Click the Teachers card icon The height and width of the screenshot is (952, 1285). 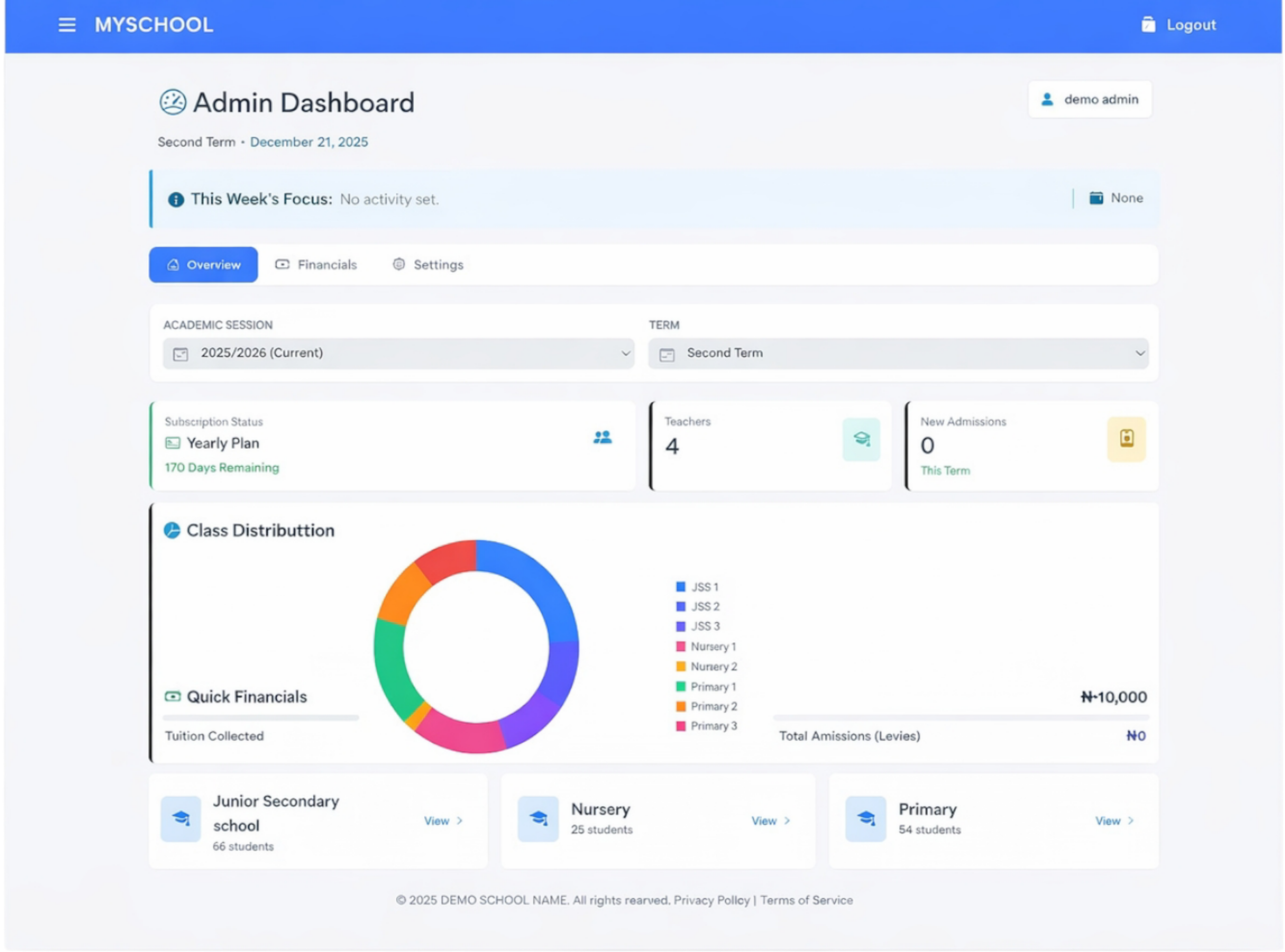pos(861,439)
